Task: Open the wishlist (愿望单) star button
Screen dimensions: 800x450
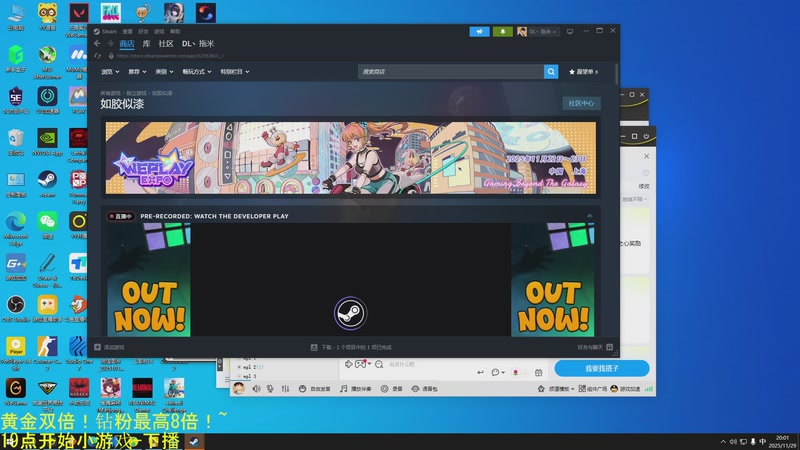Action: [584, 72]
